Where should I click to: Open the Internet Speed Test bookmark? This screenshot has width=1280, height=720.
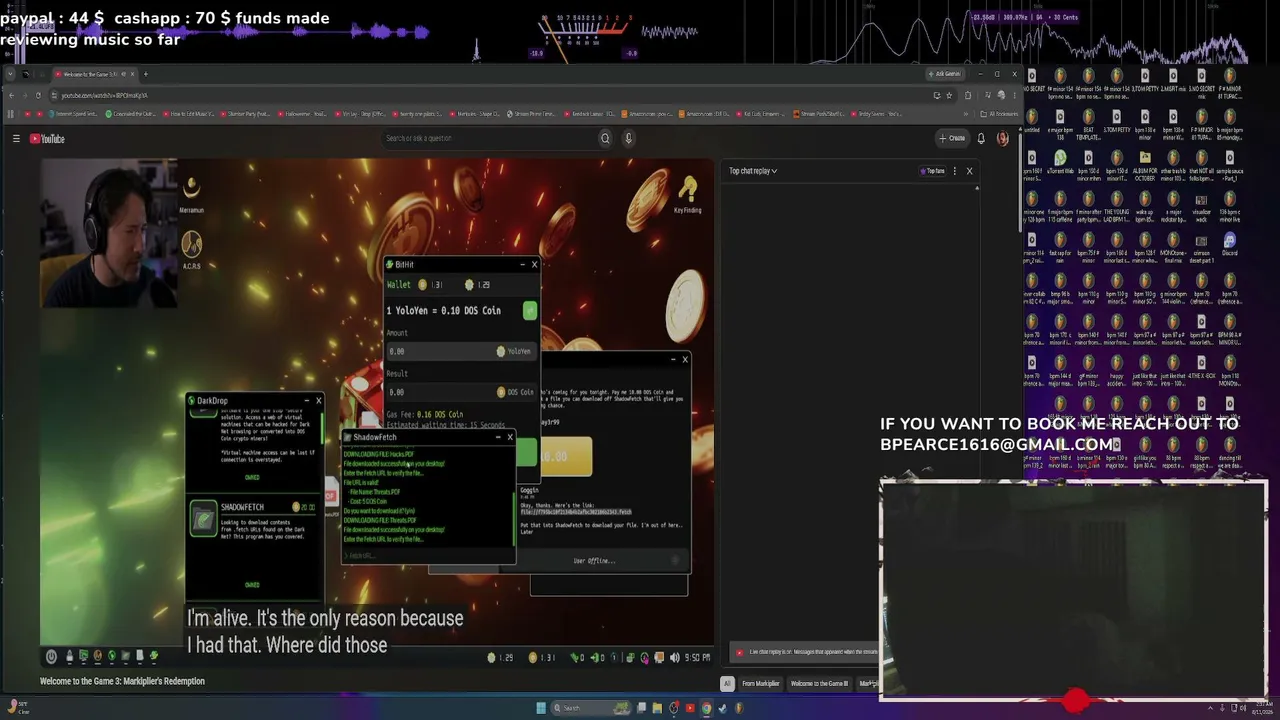73,114
